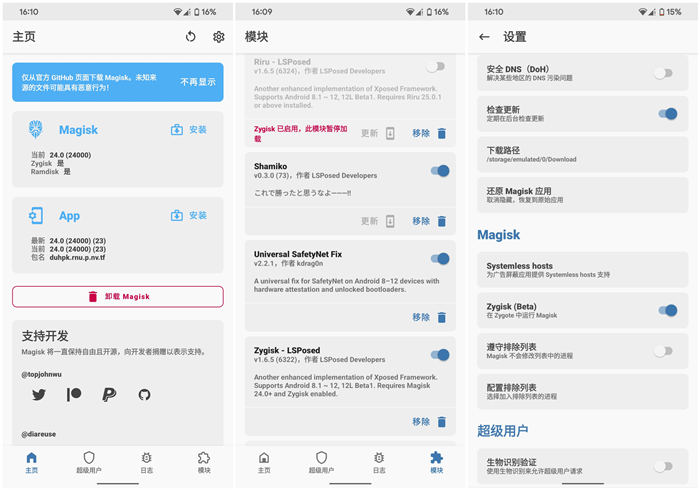This screenshot has width=700, height=490.
Task: Tap the shield icon in the modules screen's bottom bar
Action: coord(321,457)
